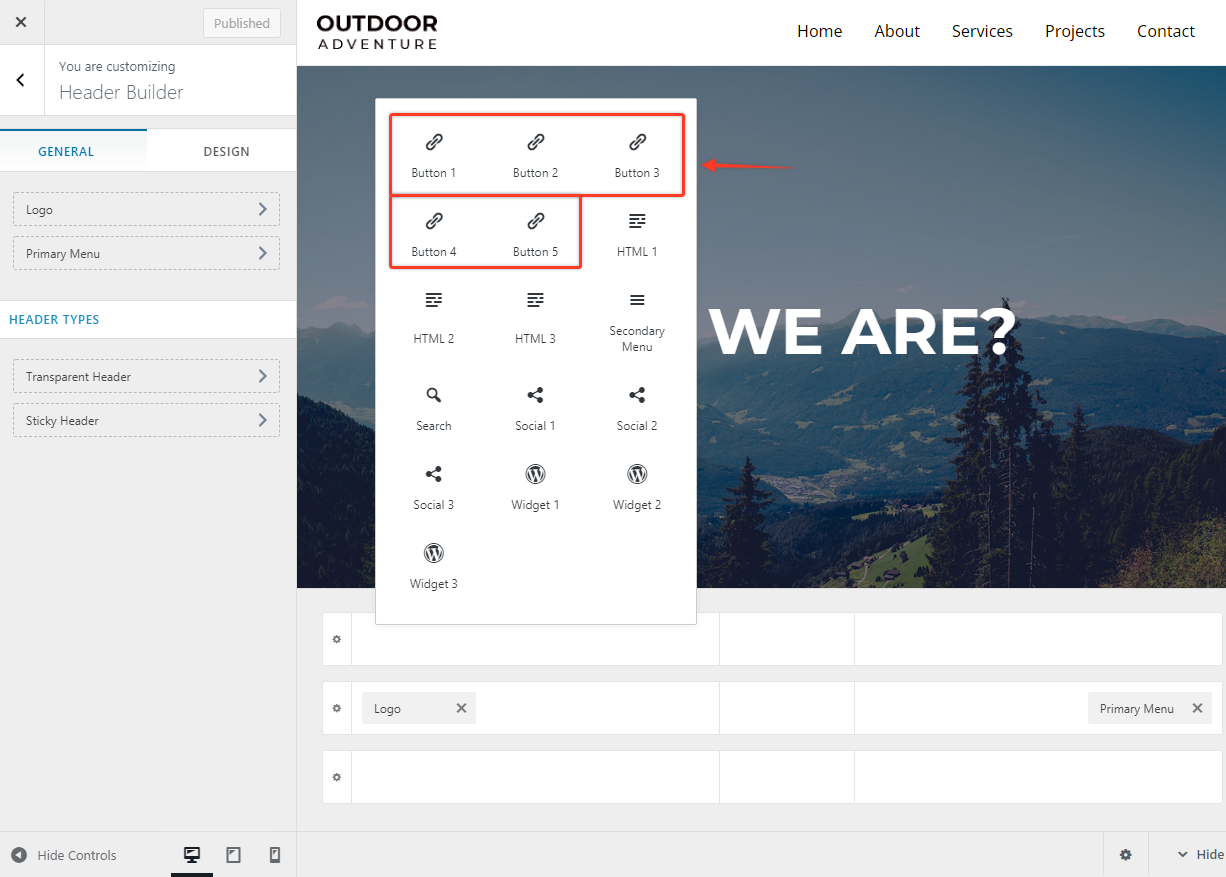The image size is (1226, 877).
Task: Insert the HTML 3 element
Action: point(535,318)
